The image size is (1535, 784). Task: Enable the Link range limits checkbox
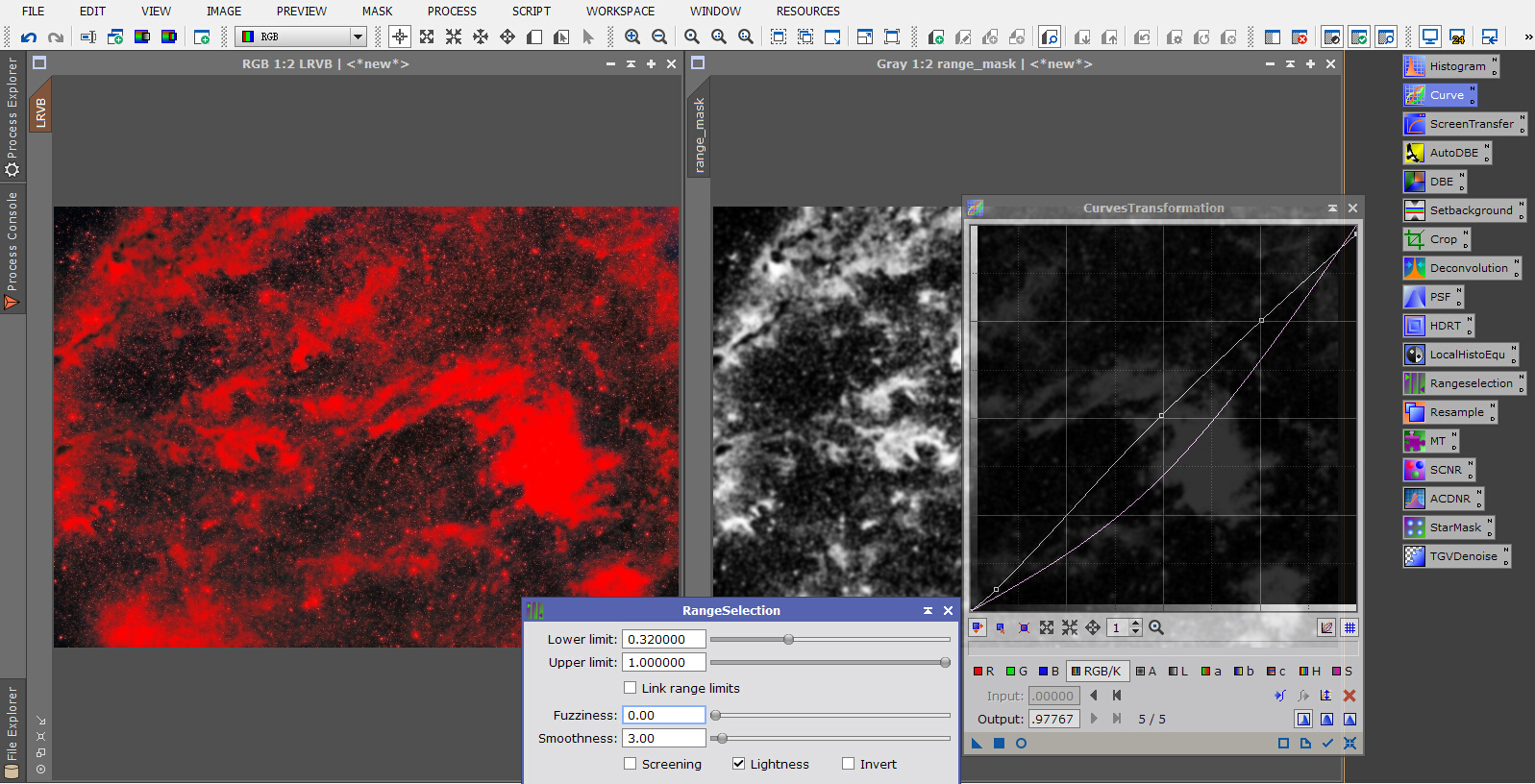pyautogui.click(x=631, y=688)
